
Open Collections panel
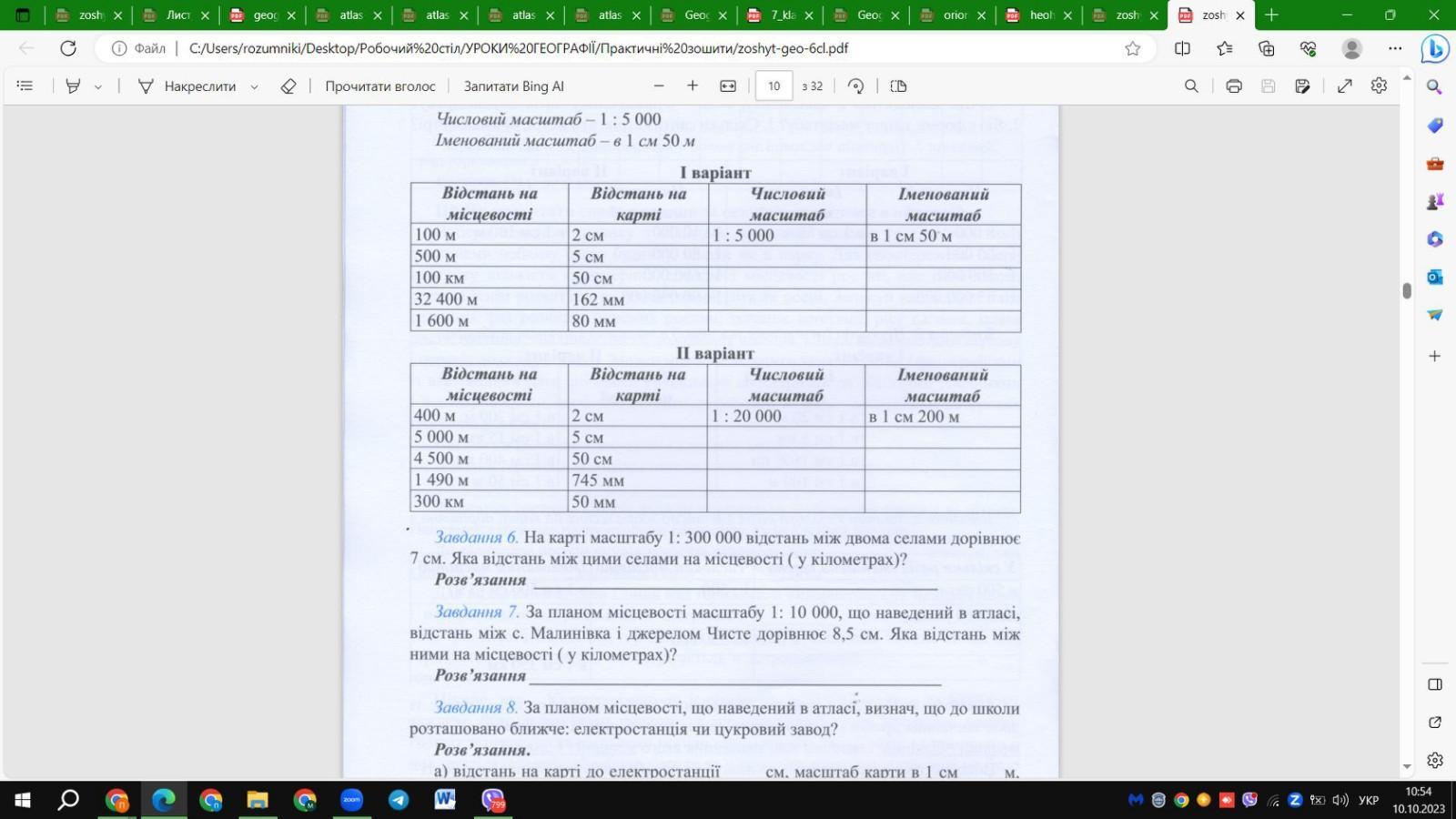(1266, 48)
